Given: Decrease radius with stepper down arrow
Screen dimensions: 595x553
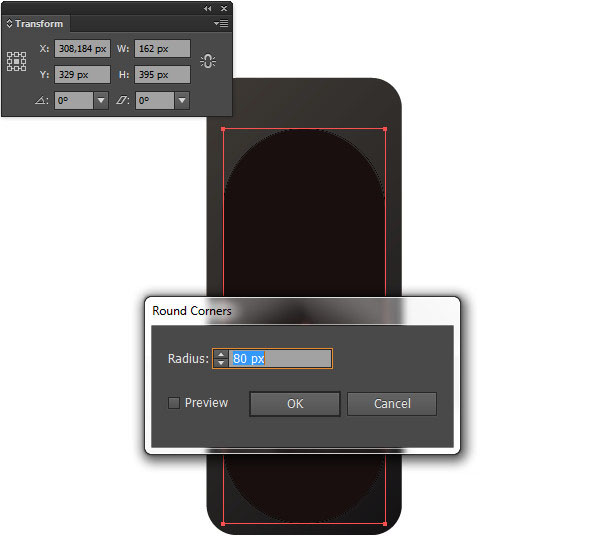Looking at the screenshot, I should pyautogui.click(x=221, y=363).
